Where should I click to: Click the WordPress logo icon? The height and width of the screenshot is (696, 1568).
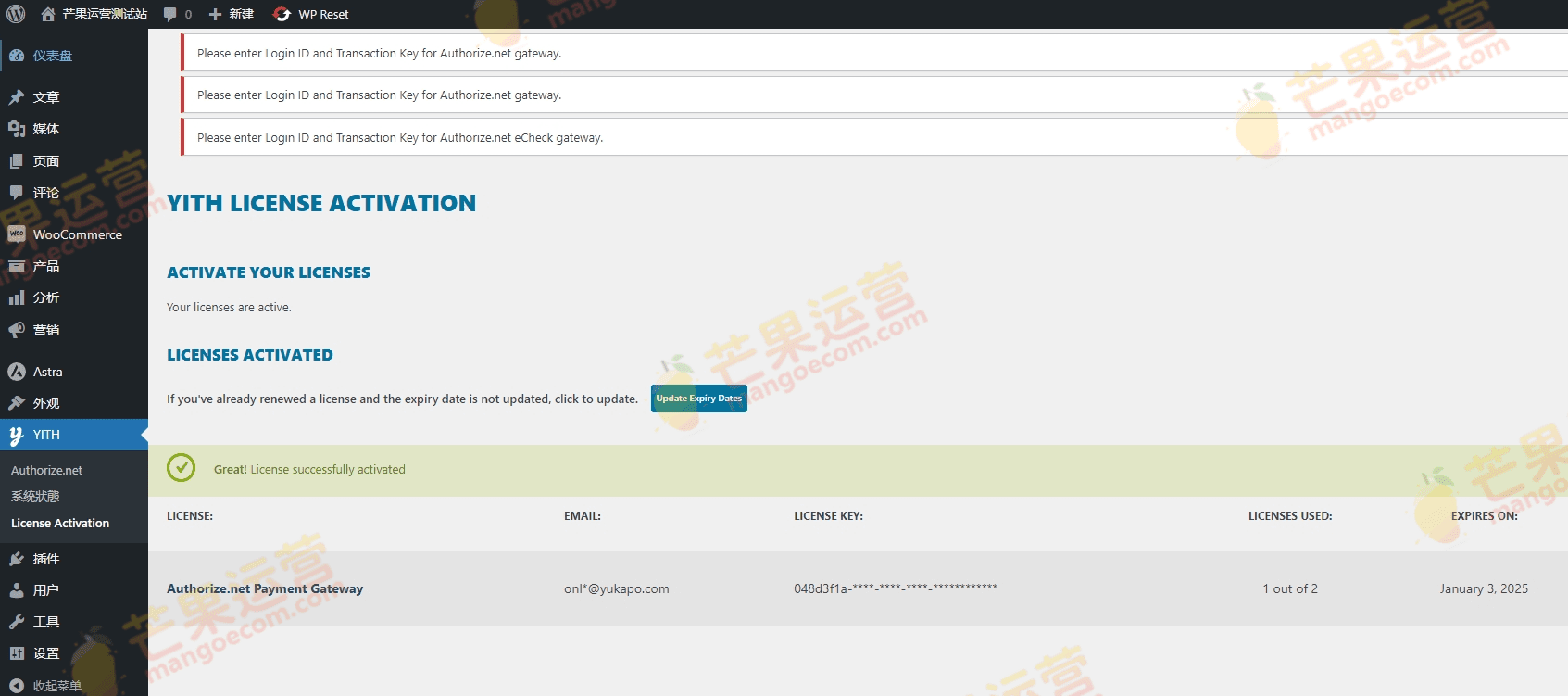point(16,14)
